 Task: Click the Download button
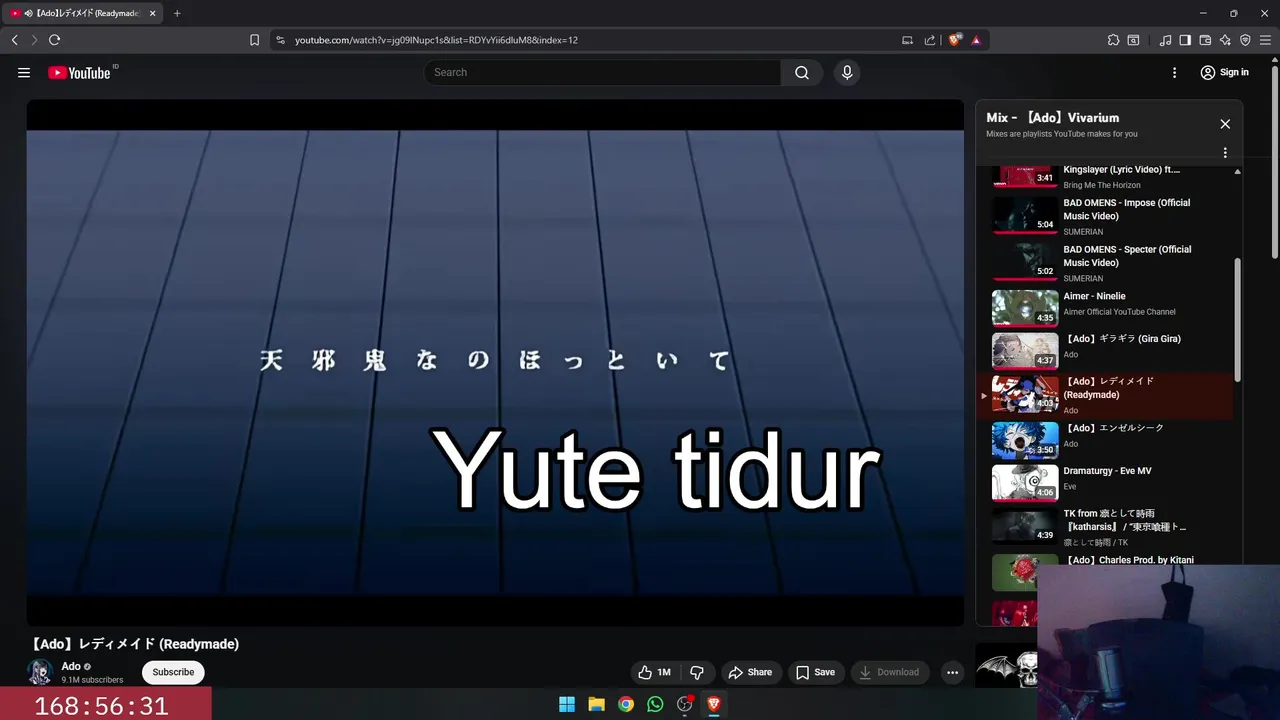click(889, 672)
